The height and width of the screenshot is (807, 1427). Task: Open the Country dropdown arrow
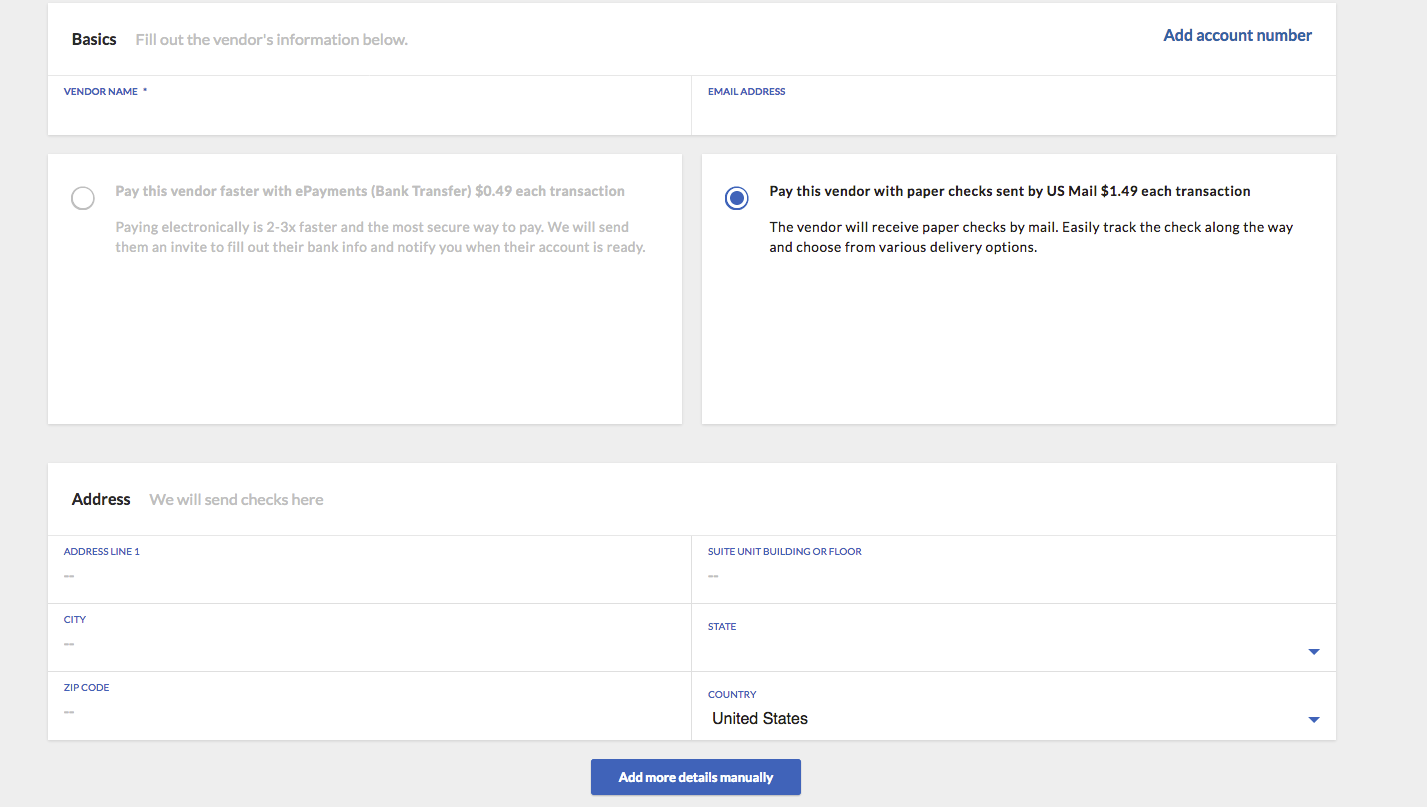(x=1314, y=720)
